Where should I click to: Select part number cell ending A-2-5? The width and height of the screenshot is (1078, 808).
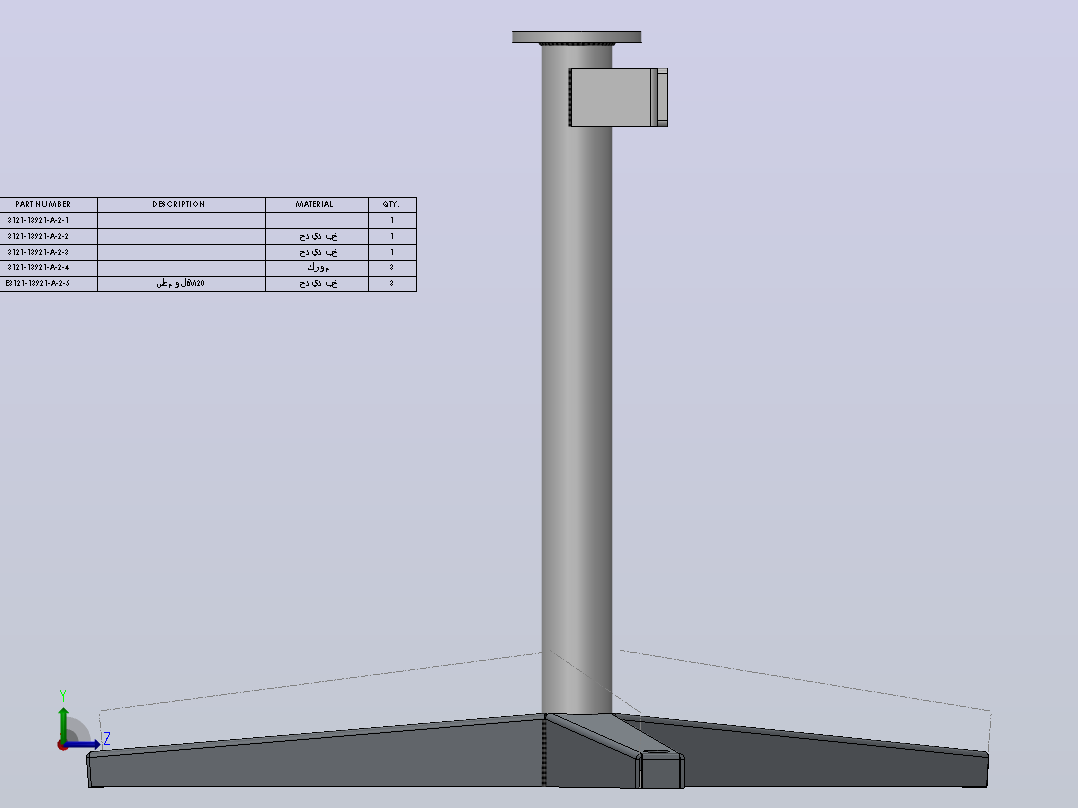48,283
